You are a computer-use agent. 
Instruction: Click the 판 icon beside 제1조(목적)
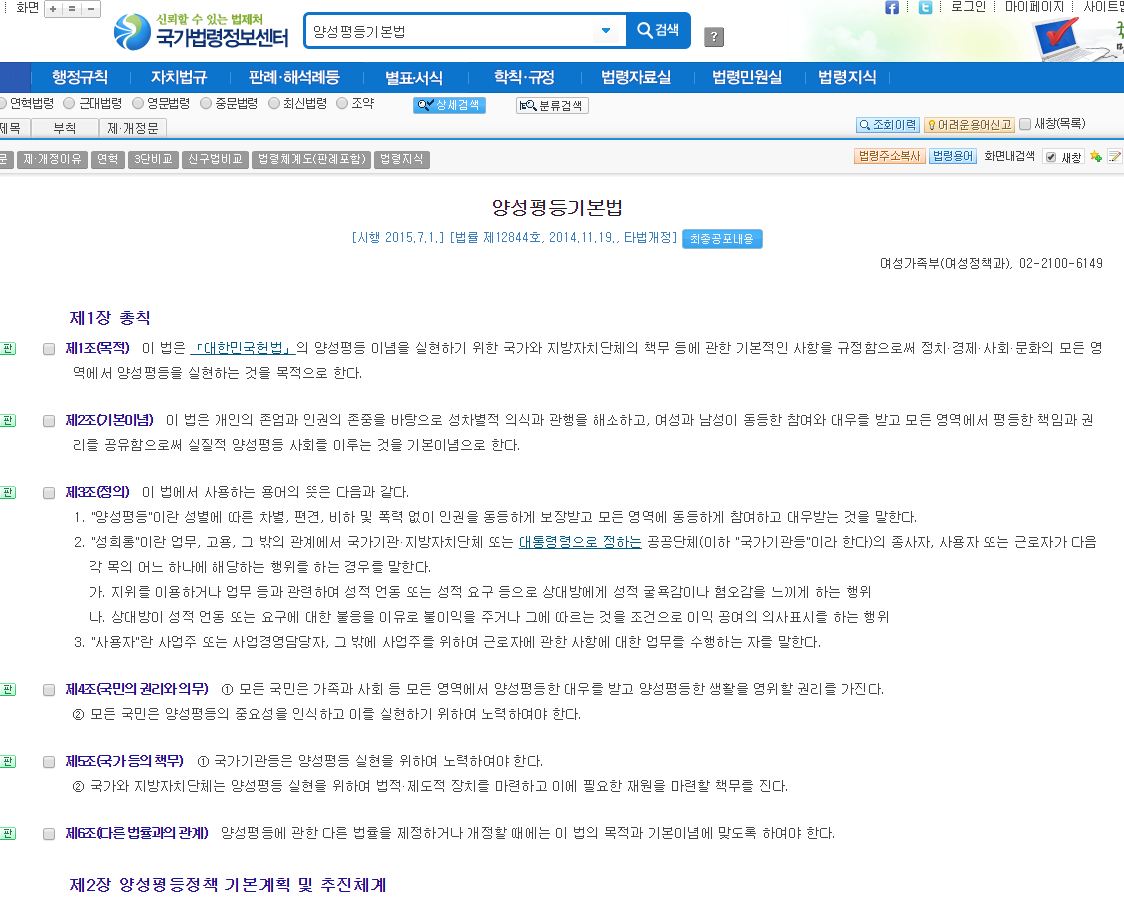[x=9, y=348]
